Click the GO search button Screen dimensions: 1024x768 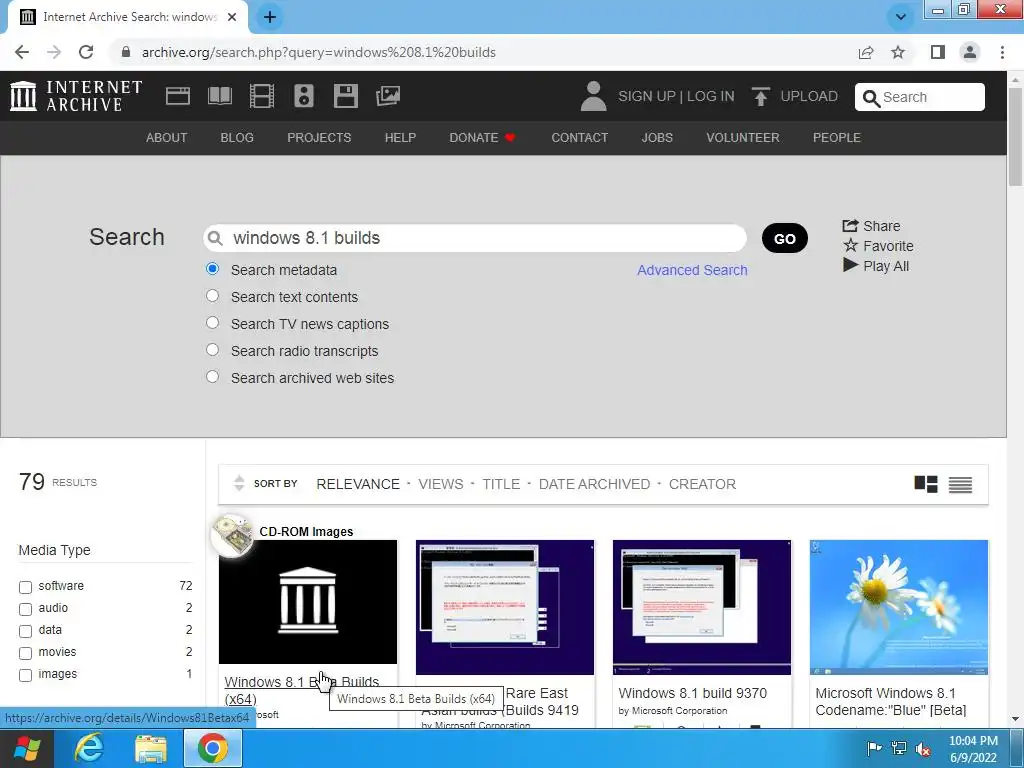[x=784, y=238]
